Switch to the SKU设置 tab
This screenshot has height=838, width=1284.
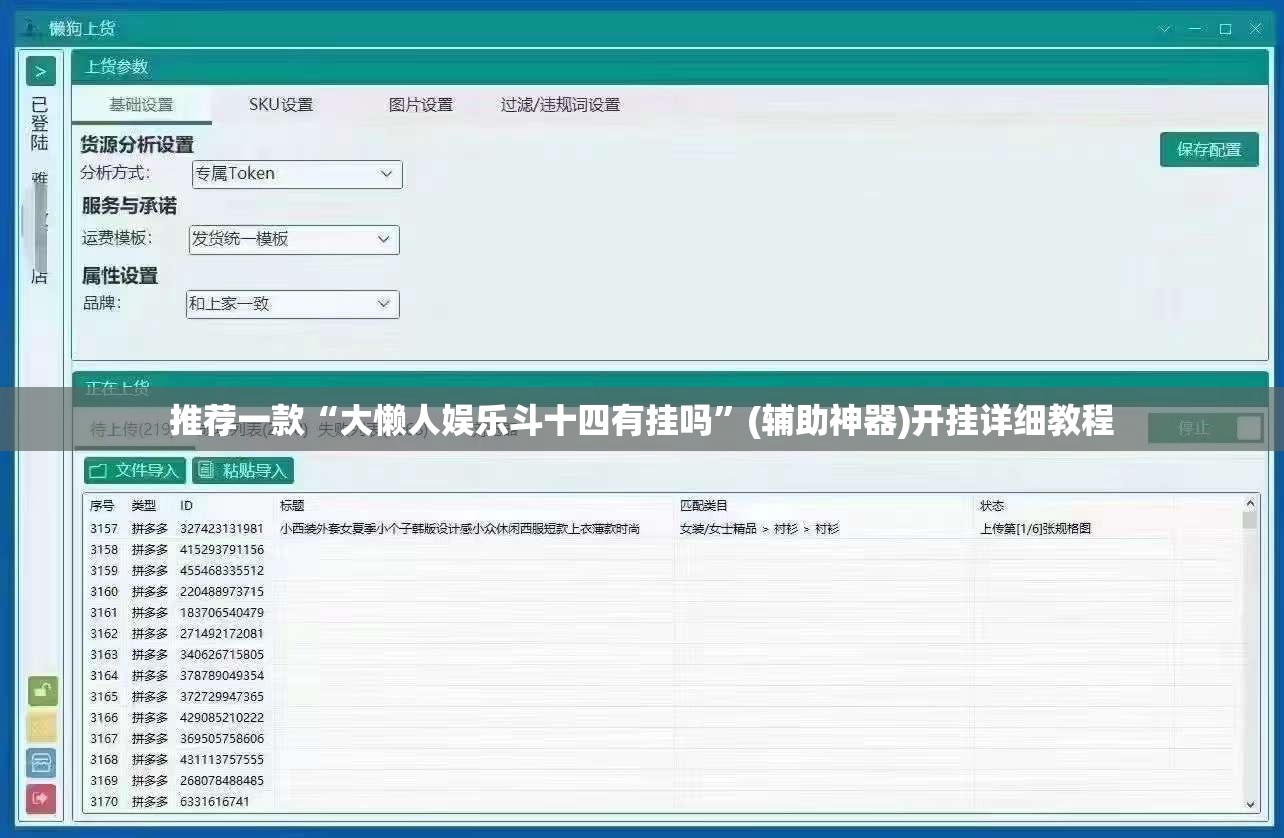[281, 104]
